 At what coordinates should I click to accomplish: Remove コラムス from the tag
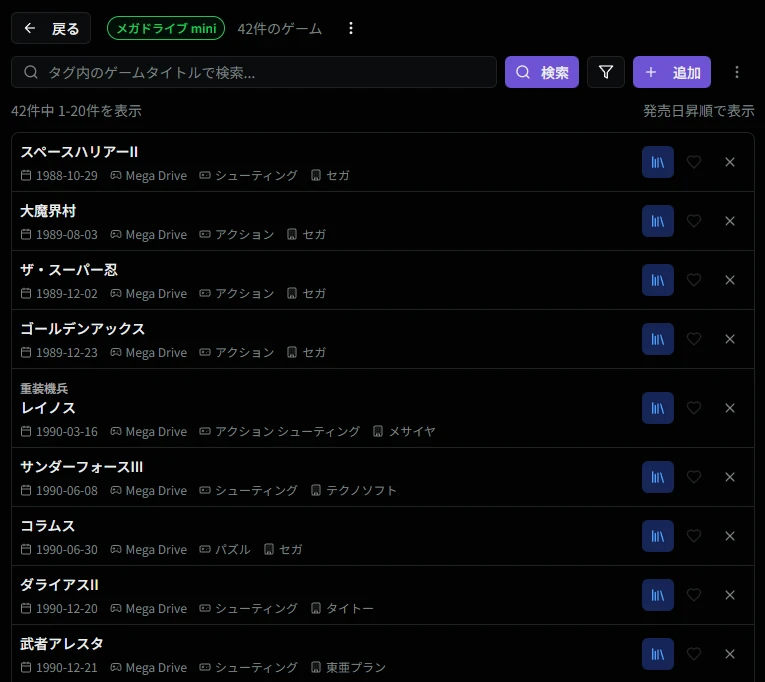(730, 536)
